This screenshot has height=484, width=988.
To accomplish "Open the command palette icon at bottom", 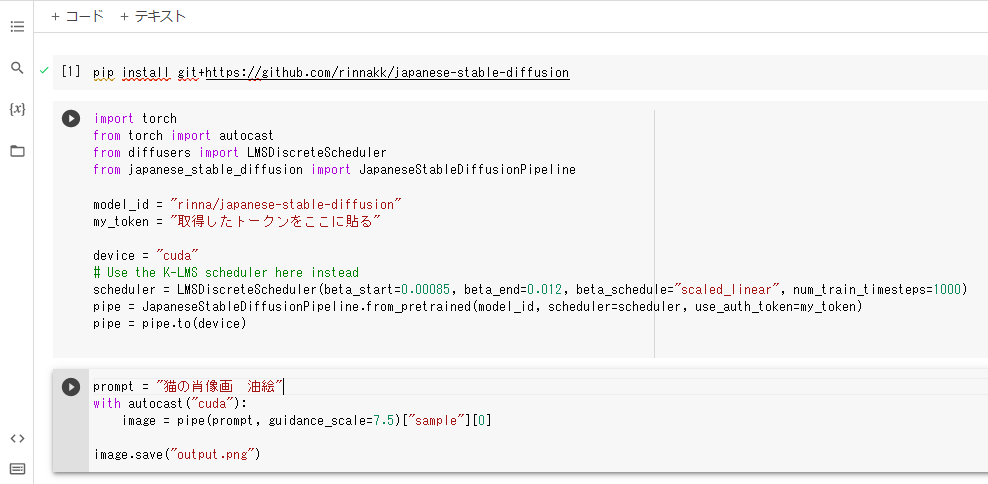I will pyautogui.click(x=17, y=468).
